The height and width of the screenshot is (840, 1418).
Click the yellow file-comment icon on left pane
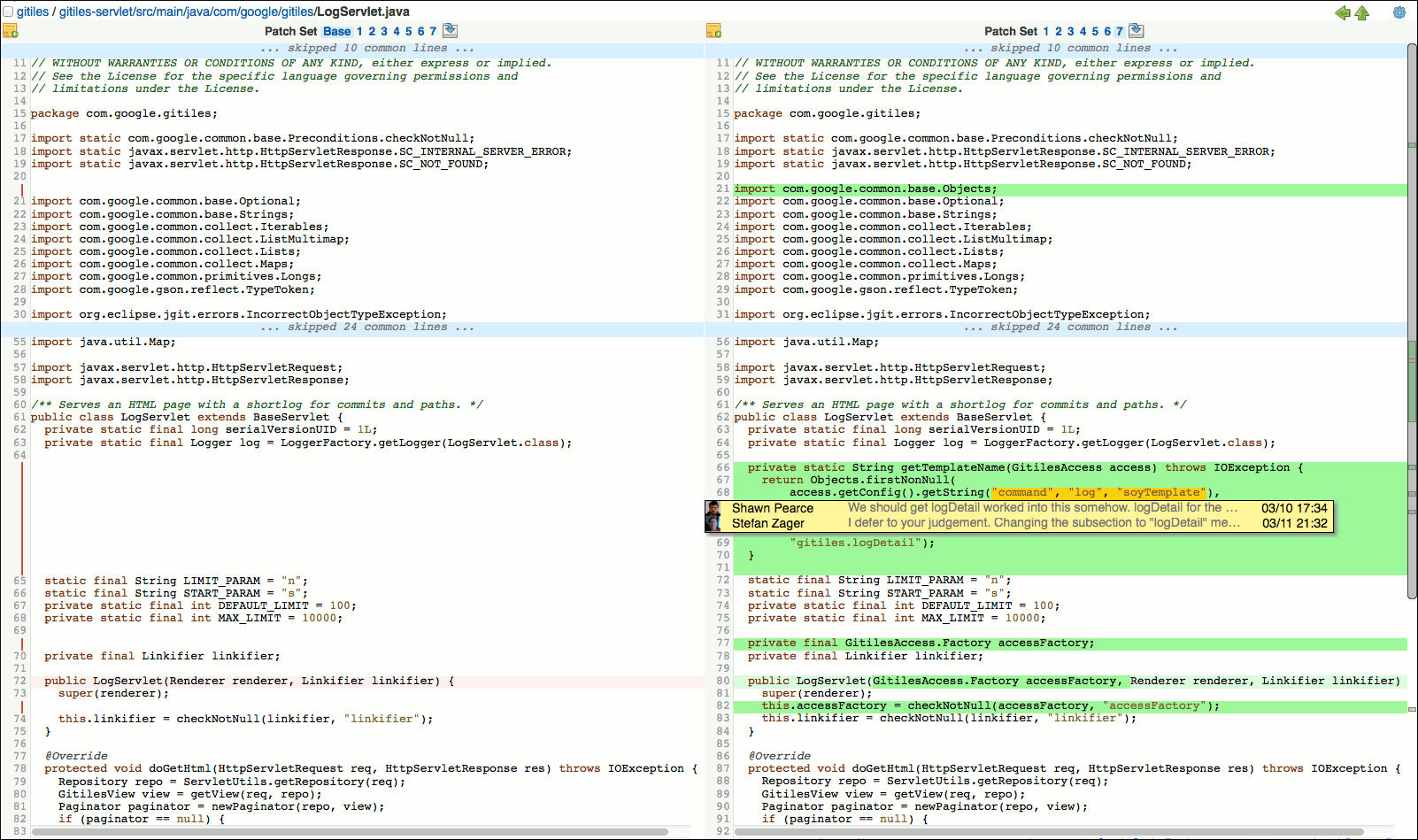point(12,31)
